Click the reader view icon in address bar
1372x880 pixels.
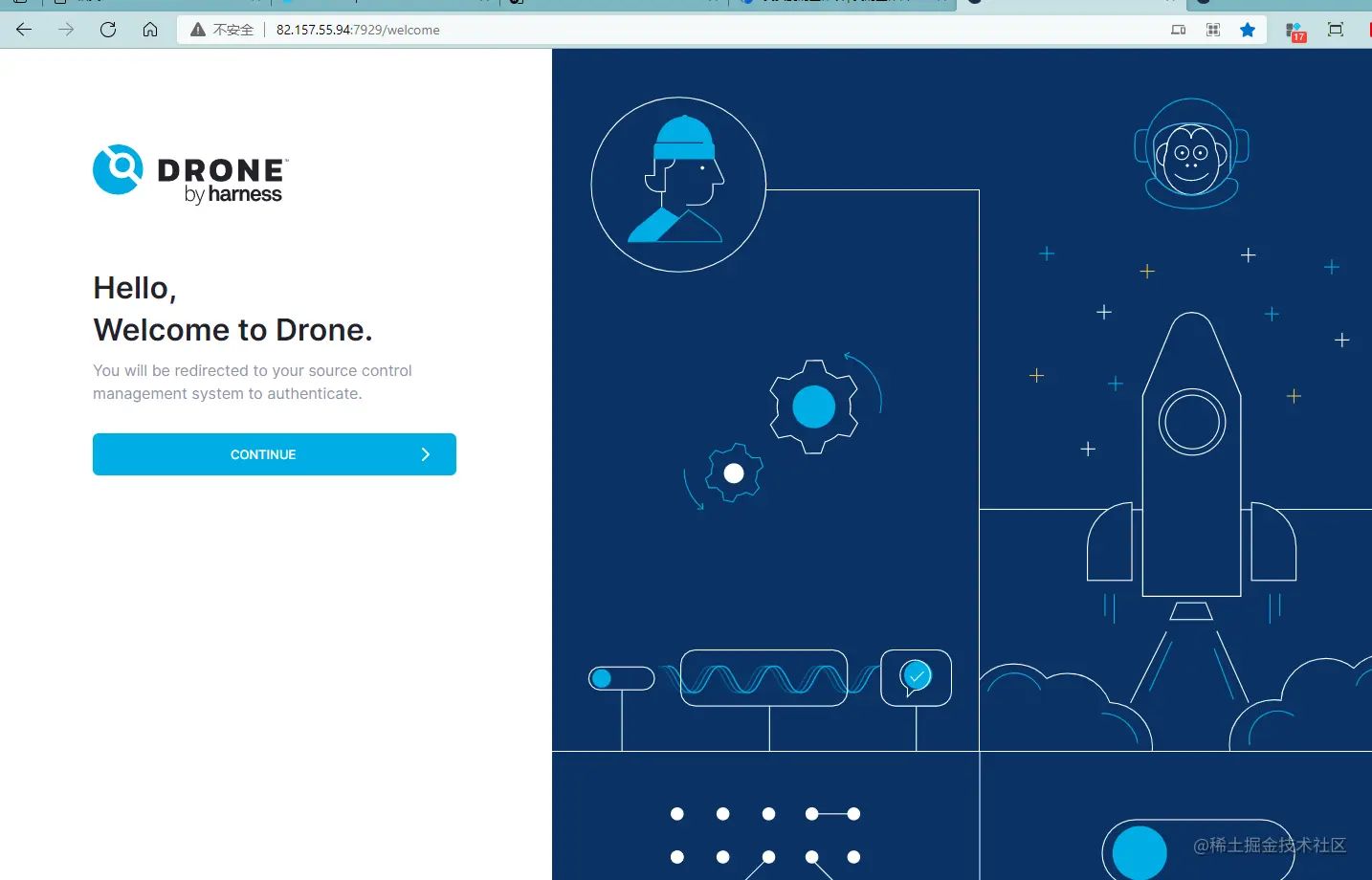[x=1179, y=30]
